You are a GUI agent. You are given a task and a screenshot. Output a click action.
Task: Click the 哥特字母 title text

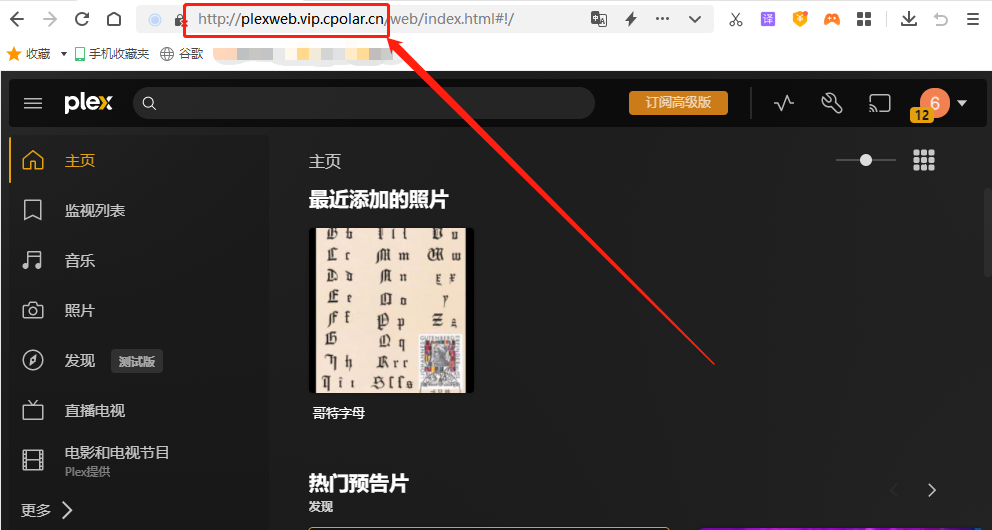click(x=338, y=413)
